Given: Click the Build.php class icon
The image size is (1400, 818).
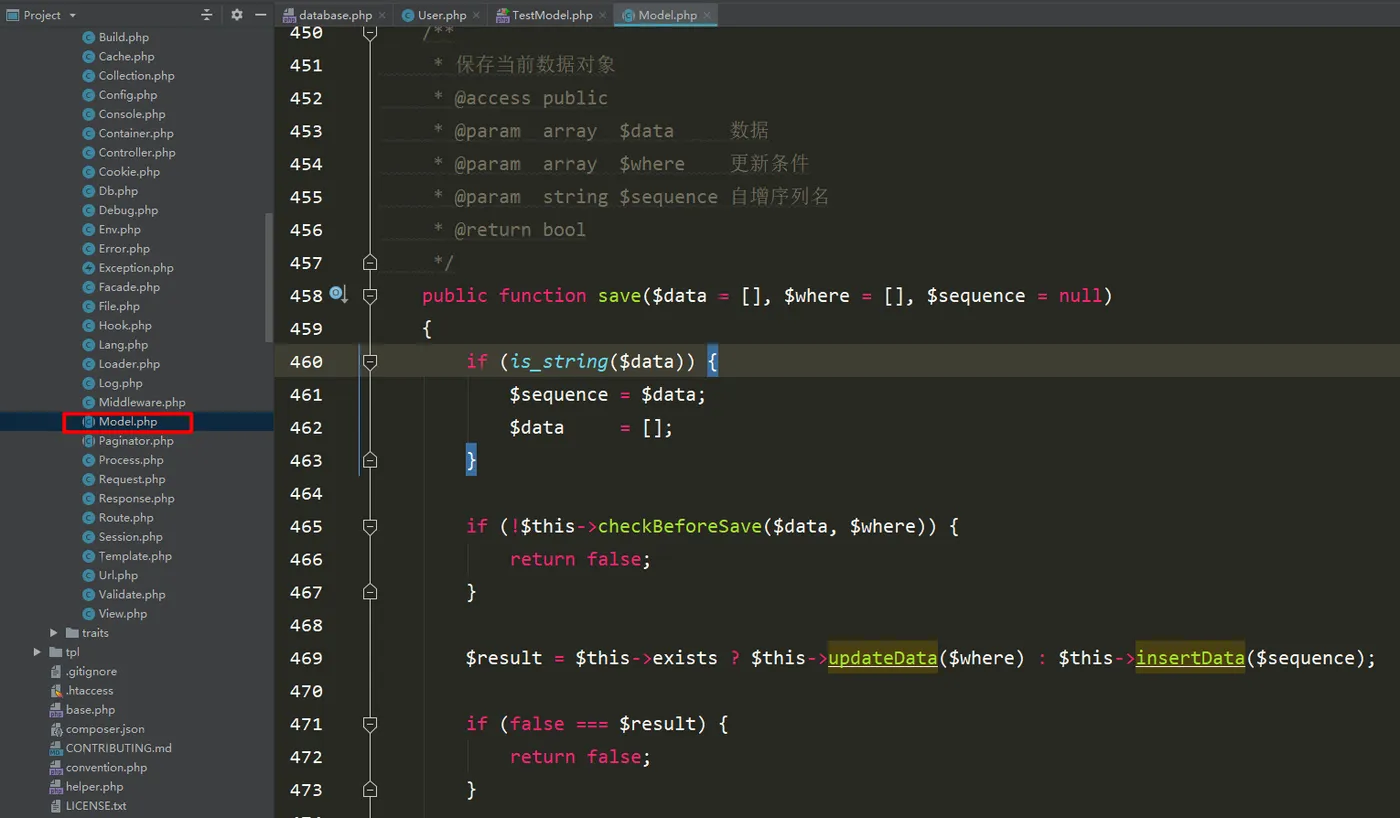Looking at the screenshot, I should pos(88,37).
